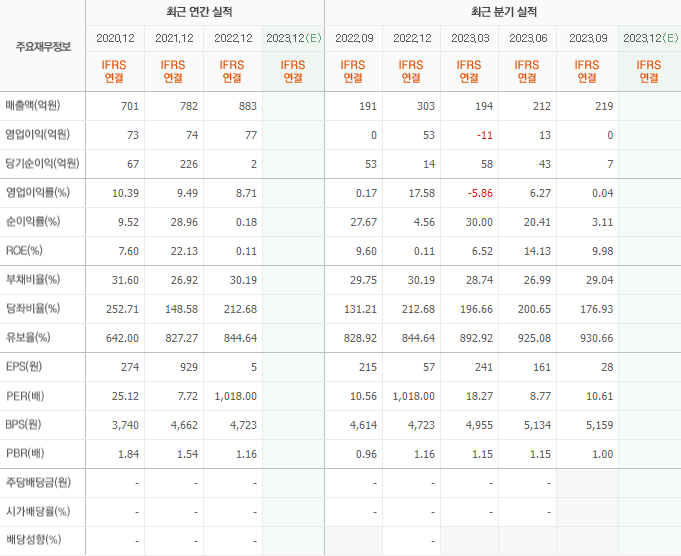681x556 pixels.
Task: Click the red -5.86 margin value
Action: [480, 193]
